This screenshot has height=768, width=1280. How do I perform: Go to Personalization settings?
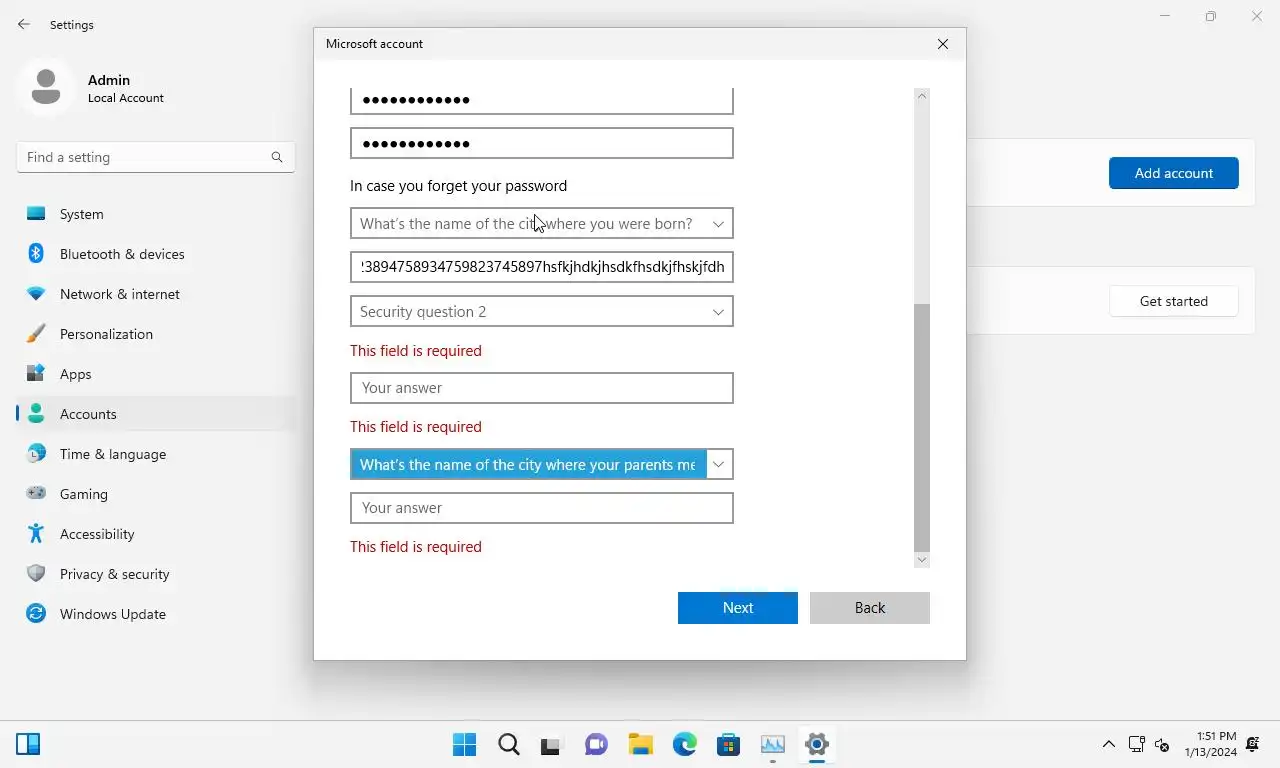(x=156, y=334)
